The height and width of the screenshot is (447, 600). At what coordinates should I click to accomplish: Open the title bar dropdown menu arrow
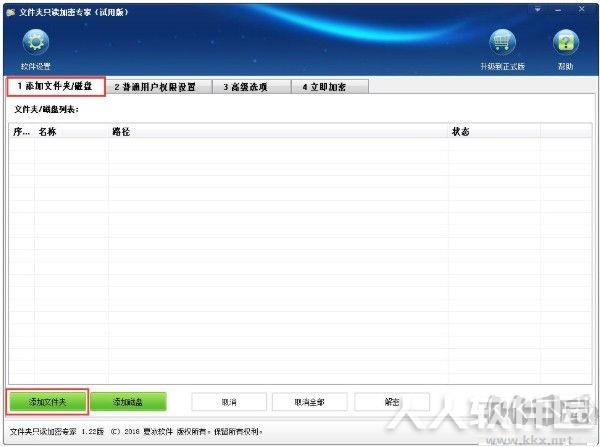538,10
